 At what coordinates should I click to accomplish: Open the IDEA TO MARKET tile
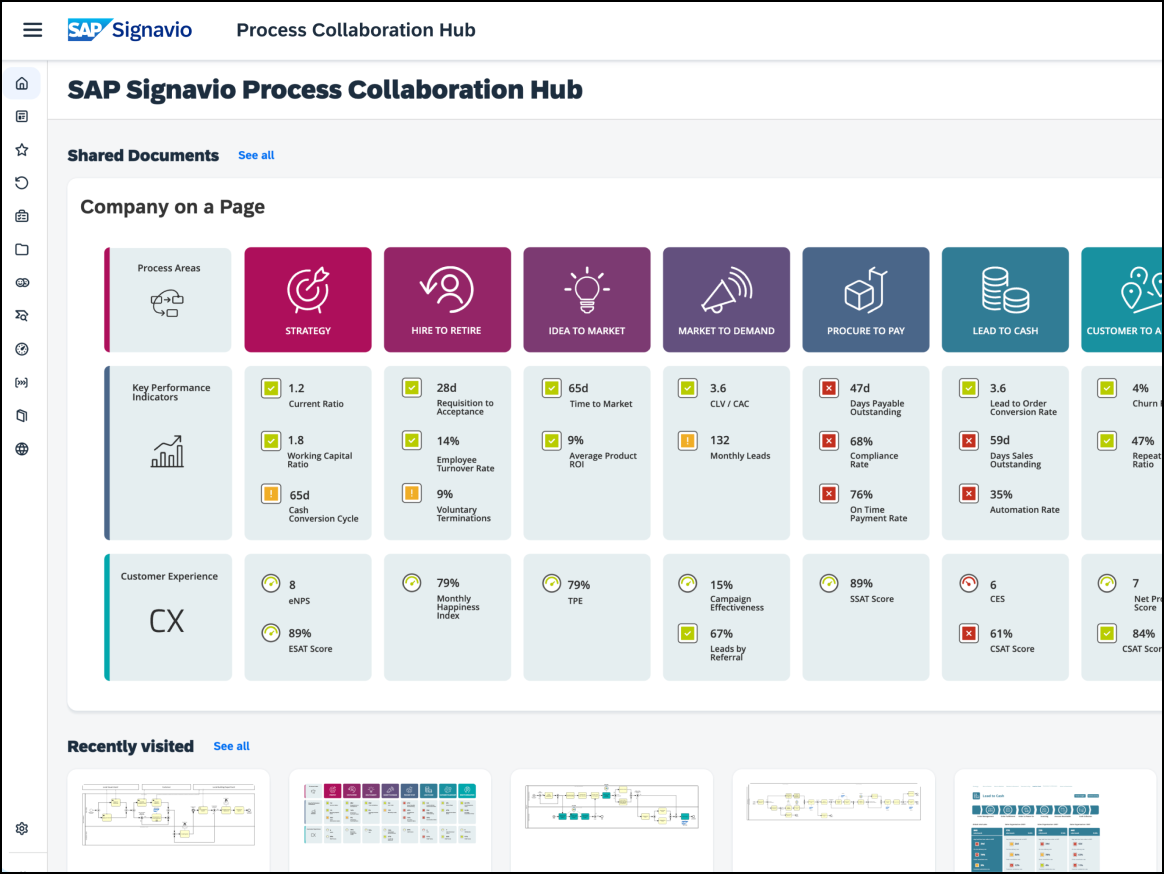click(587, 299)
